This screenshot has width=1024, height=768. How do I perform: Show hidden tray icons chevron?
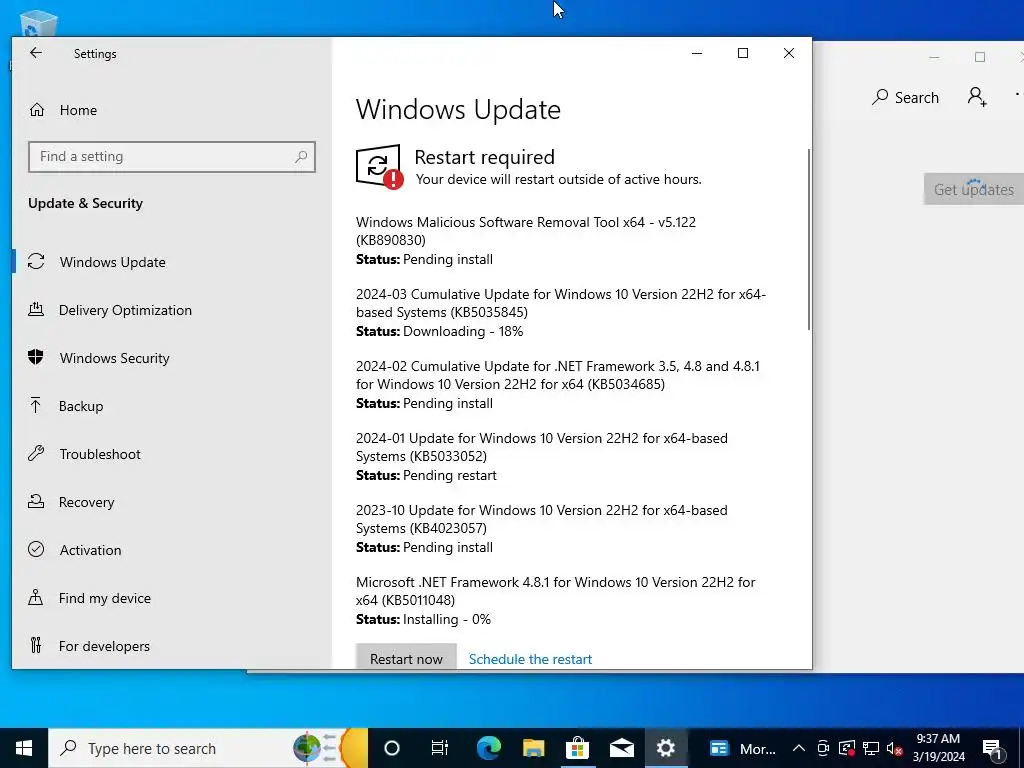[x=799, y=748]
